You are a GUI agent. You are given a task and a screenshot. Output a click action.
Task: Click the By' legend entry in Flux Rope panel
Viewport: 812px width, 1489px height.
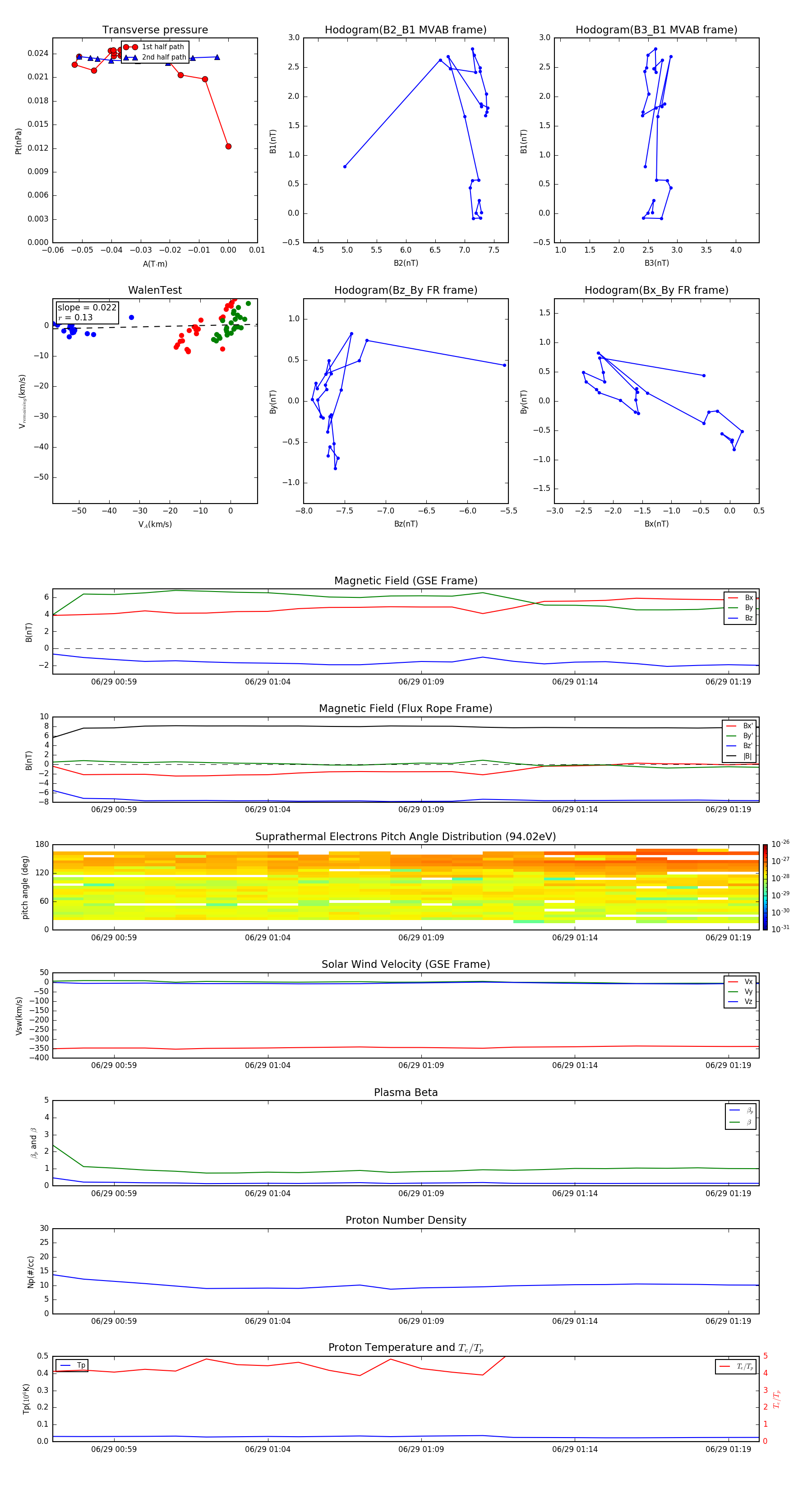click(x=739, y=736)
